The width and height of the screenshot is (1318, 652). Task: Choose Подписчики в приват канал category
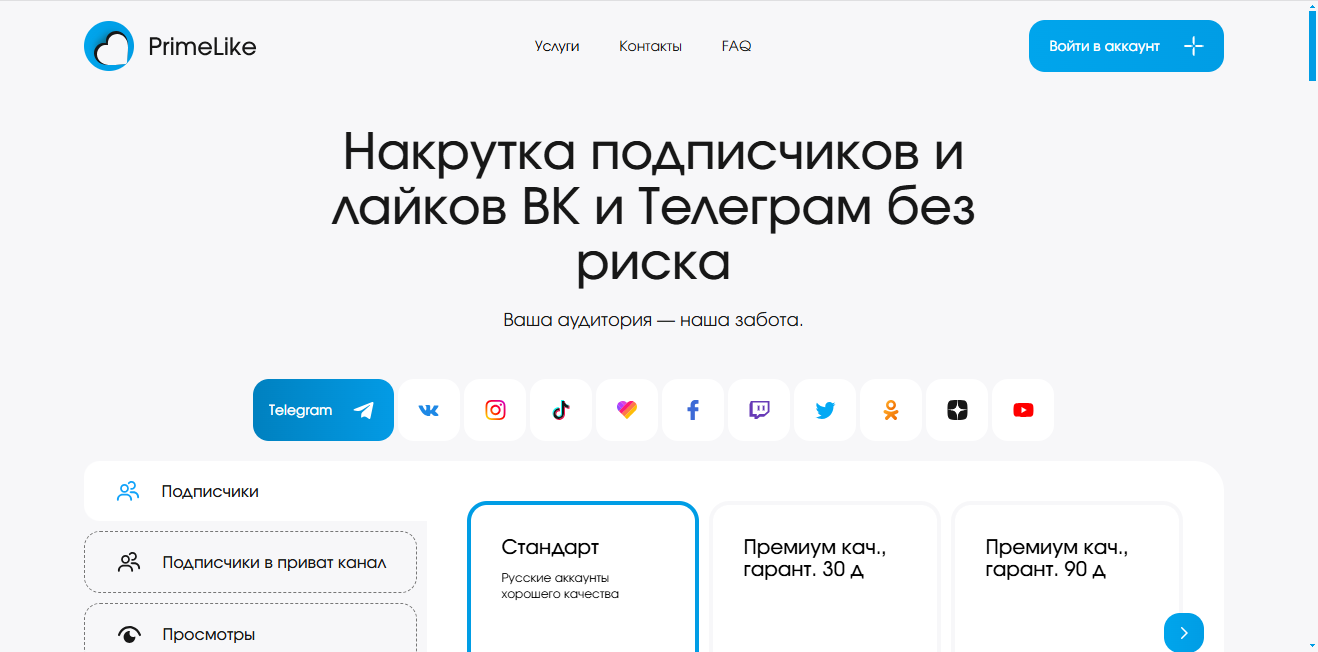[250, 562]
